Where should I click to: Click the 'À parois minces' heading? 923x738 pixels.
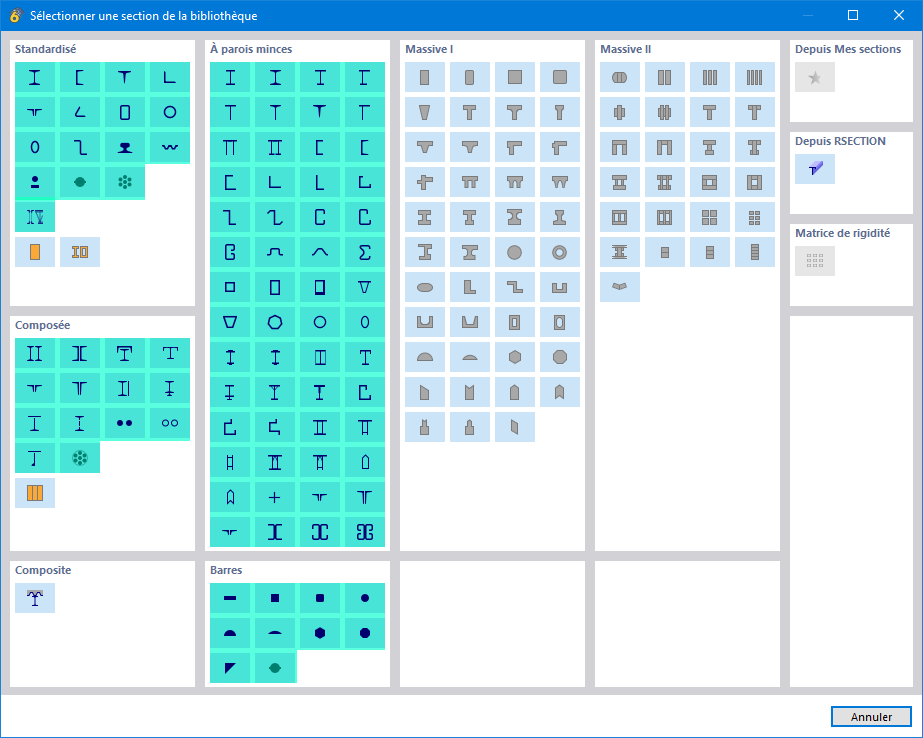click(x=251, y=49)
